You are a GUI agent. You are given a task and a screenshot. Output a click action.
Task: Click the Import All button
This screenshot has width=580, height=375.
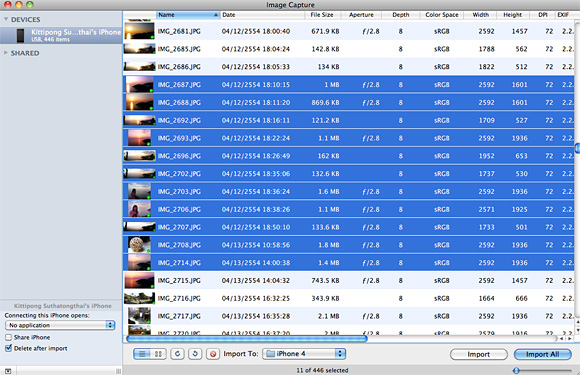542,354
